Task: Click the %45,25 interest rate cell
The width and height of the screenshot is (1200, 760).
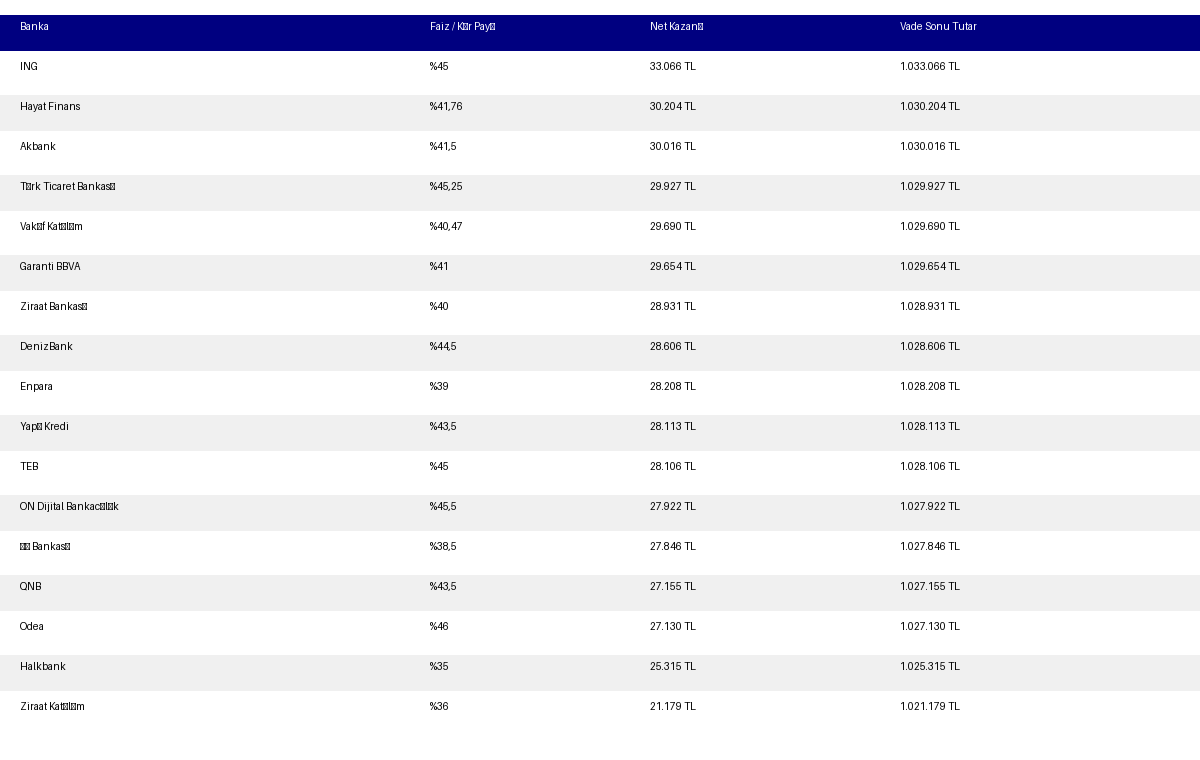Action: coord(446,187)
